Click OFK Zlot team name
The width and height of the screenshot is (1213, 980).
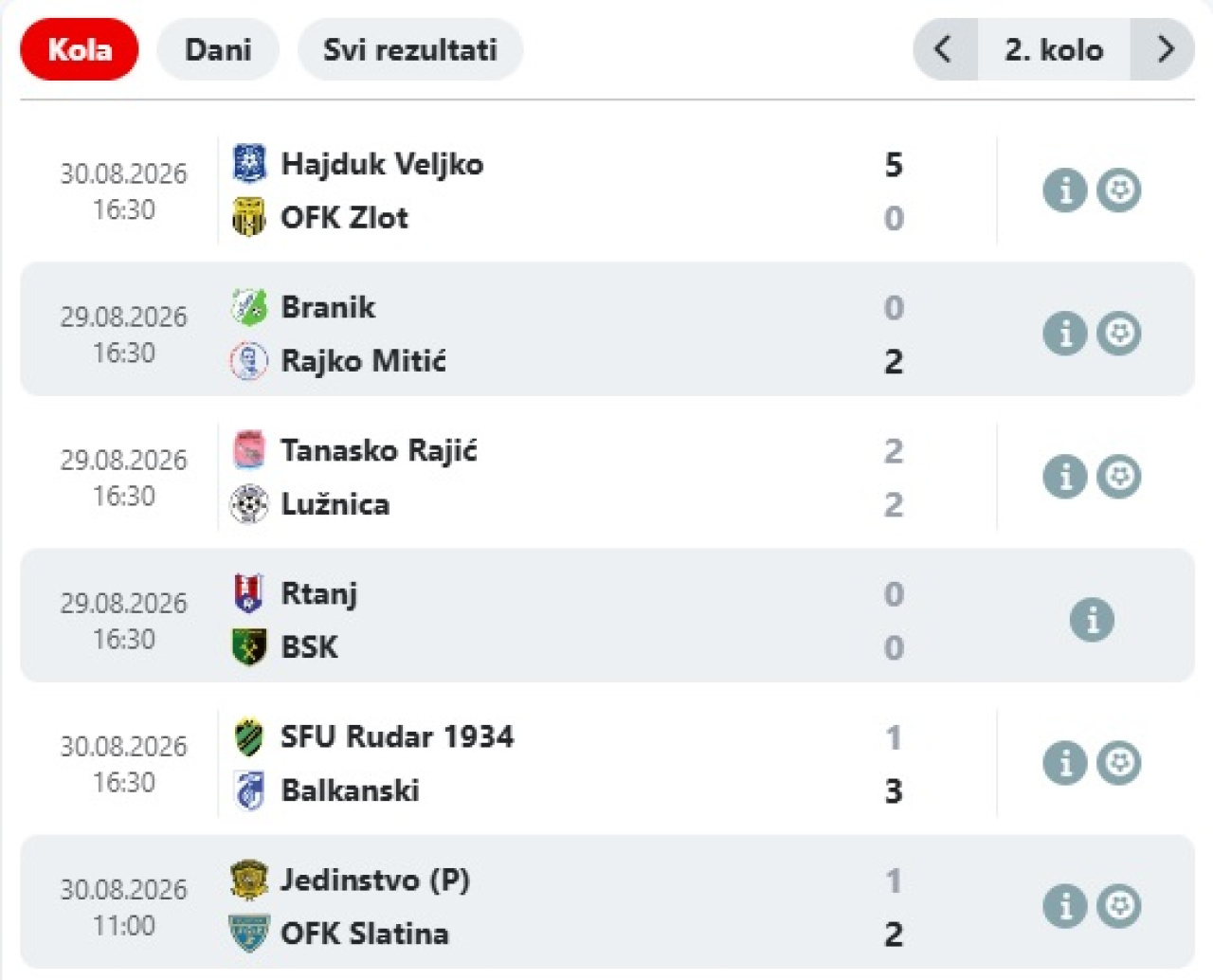click(x=345, y=218)
